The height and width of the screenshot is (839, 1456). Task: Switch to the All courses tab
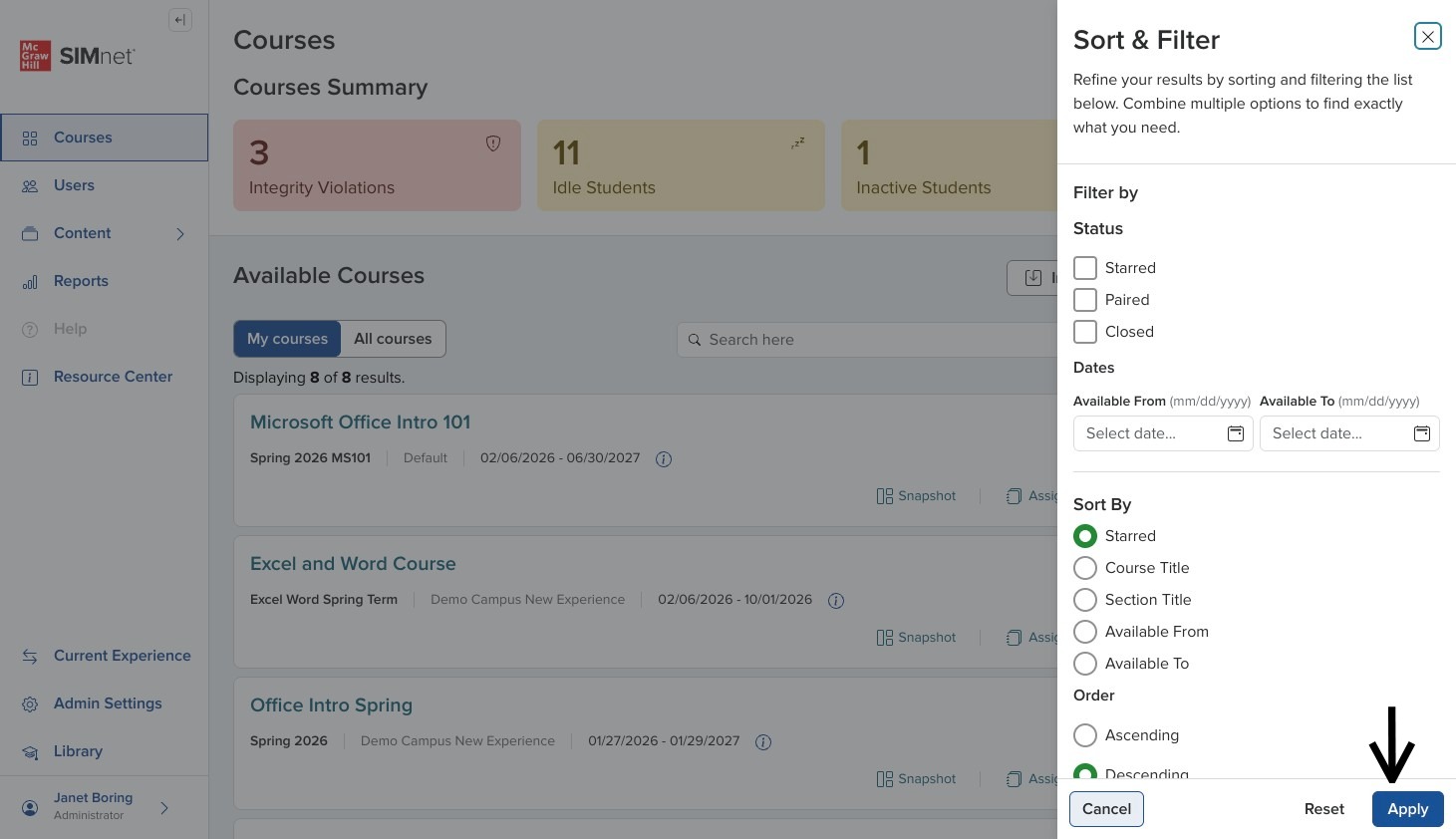coord(393,339)
